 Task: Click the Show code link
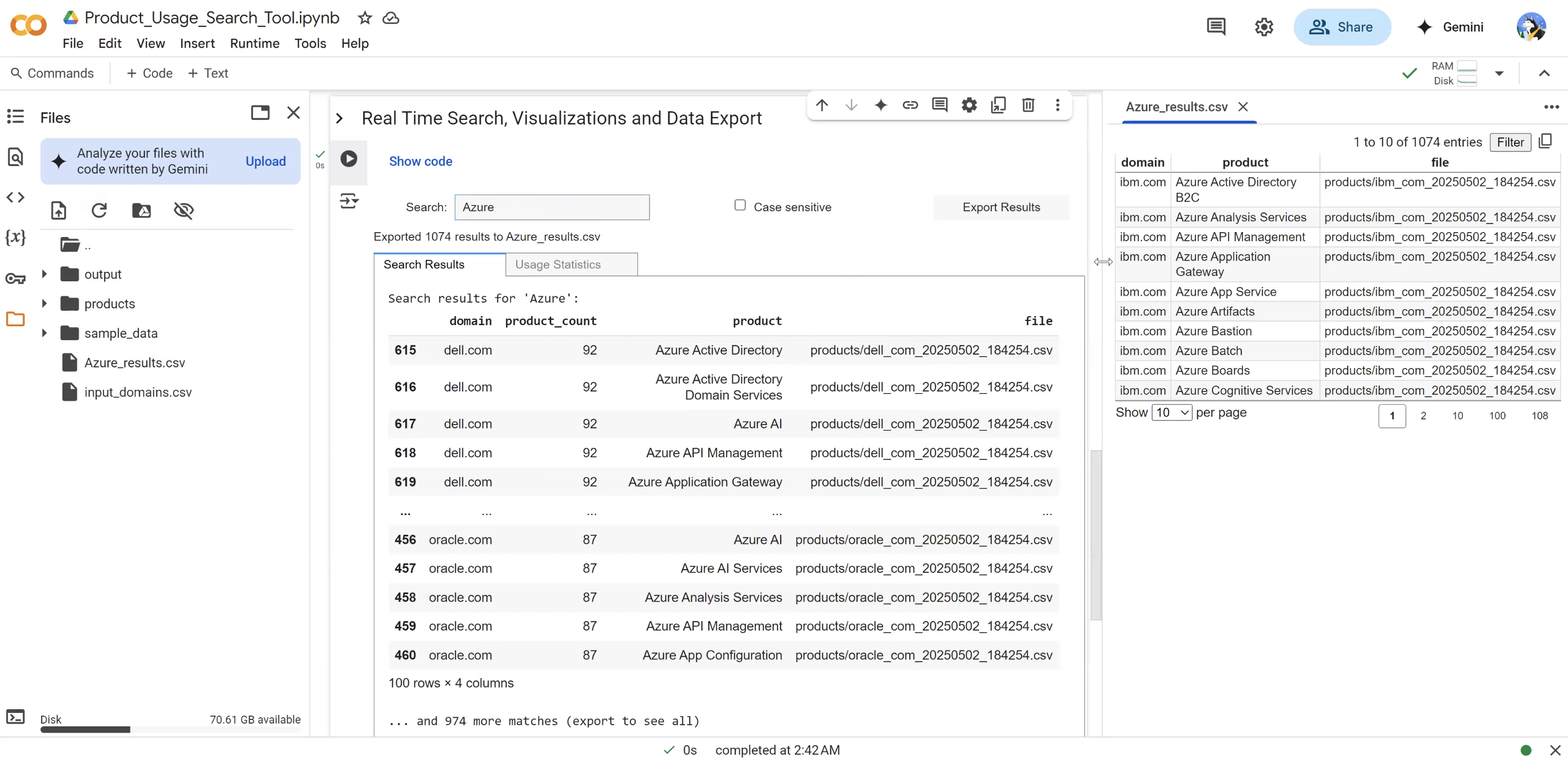[420, 162]
